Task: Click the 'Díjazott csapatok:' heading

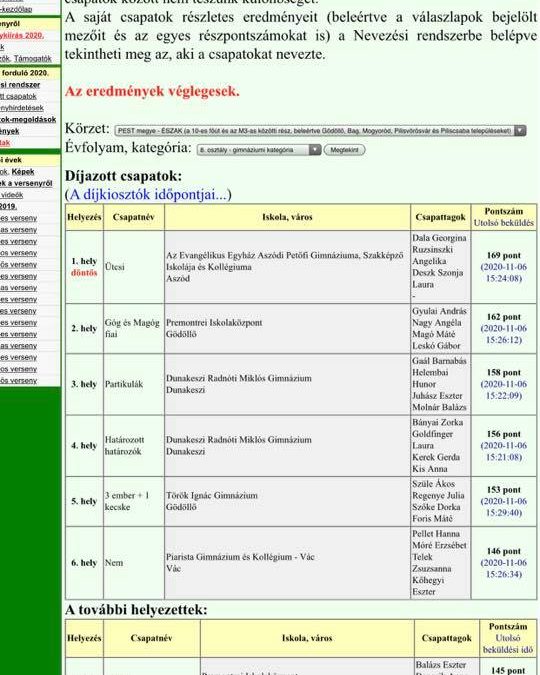Action: [x=124, y=176]
